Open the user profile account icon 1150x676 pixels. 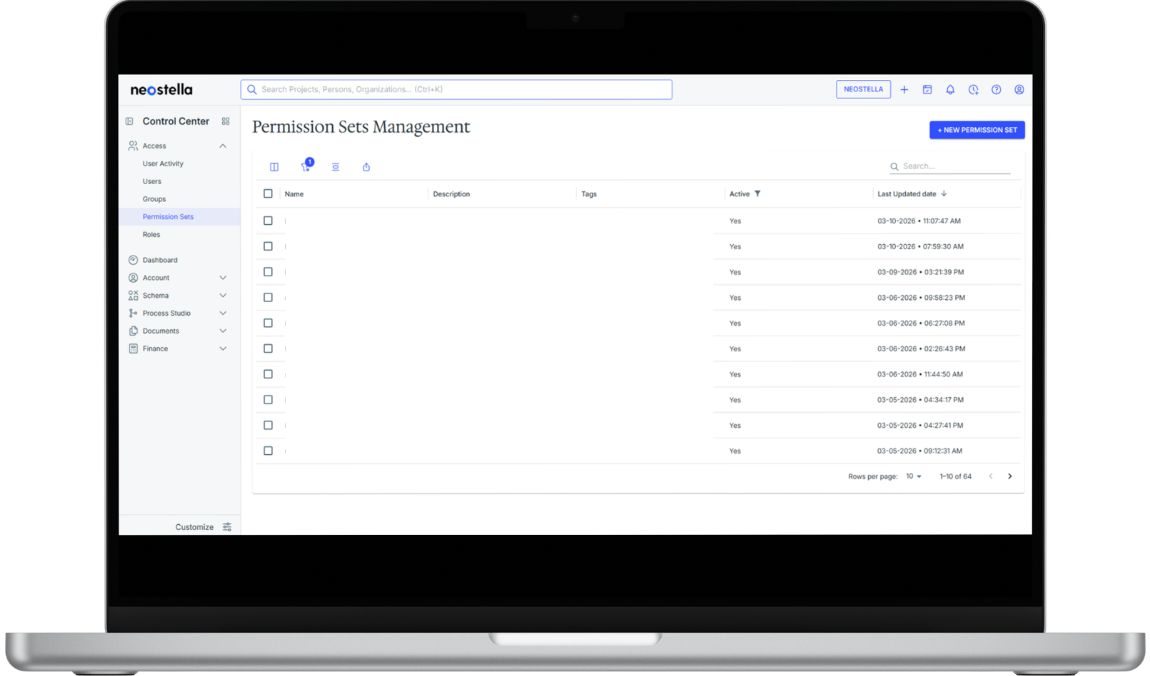1019,90
